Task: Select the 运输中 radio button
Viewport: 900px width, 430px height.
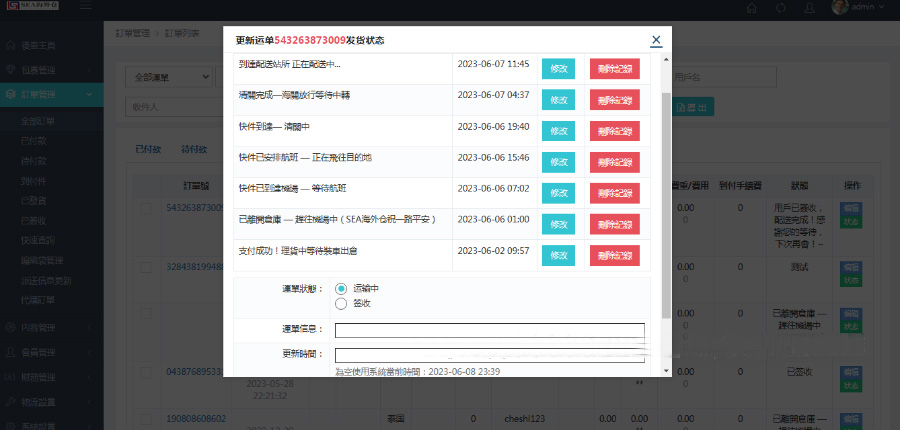Action: tap(341, 288)
